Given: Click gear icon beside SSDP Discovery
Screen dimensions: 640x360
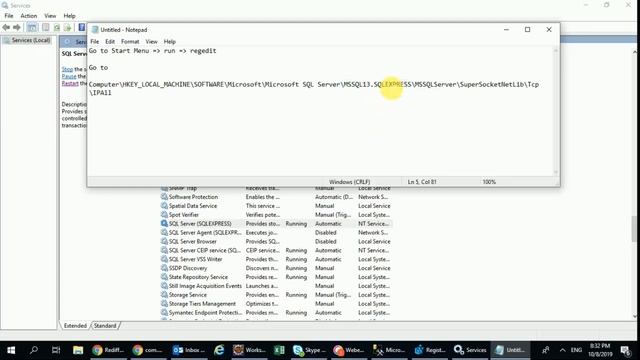Looking at the screenshot, I should coord(164,268).
